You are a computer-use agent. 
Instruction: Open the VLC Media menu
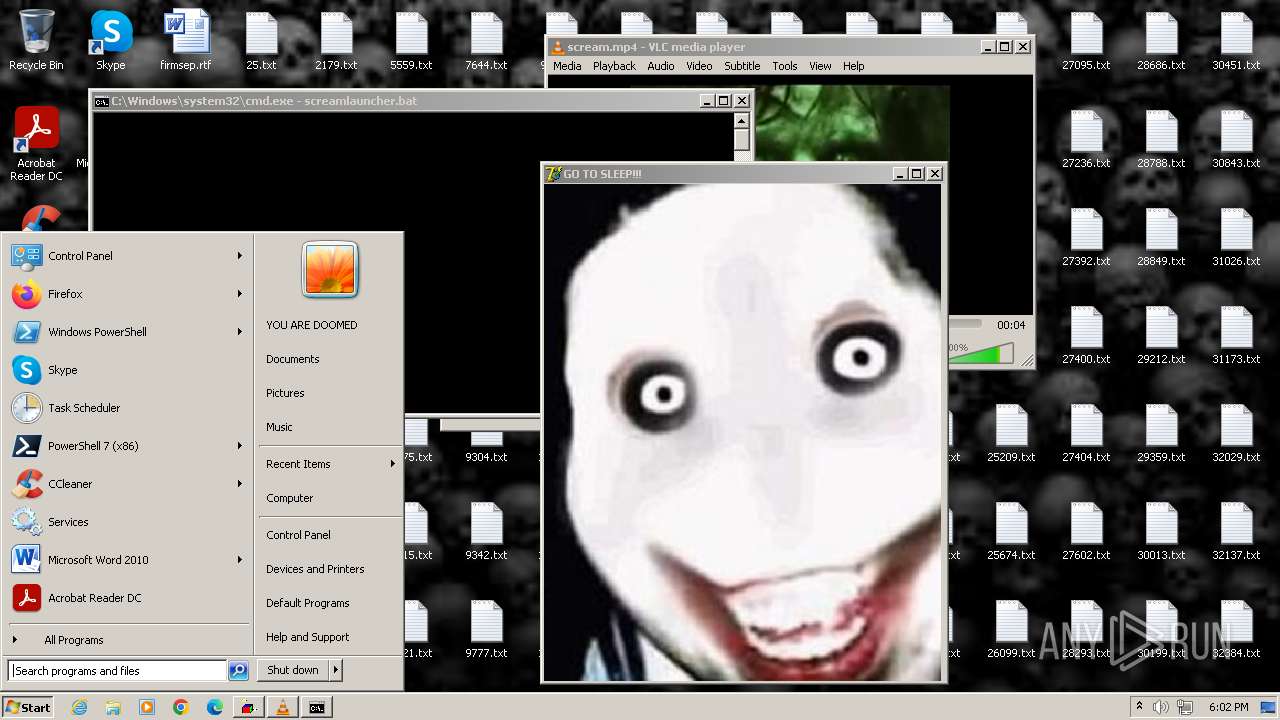point(567,66)
